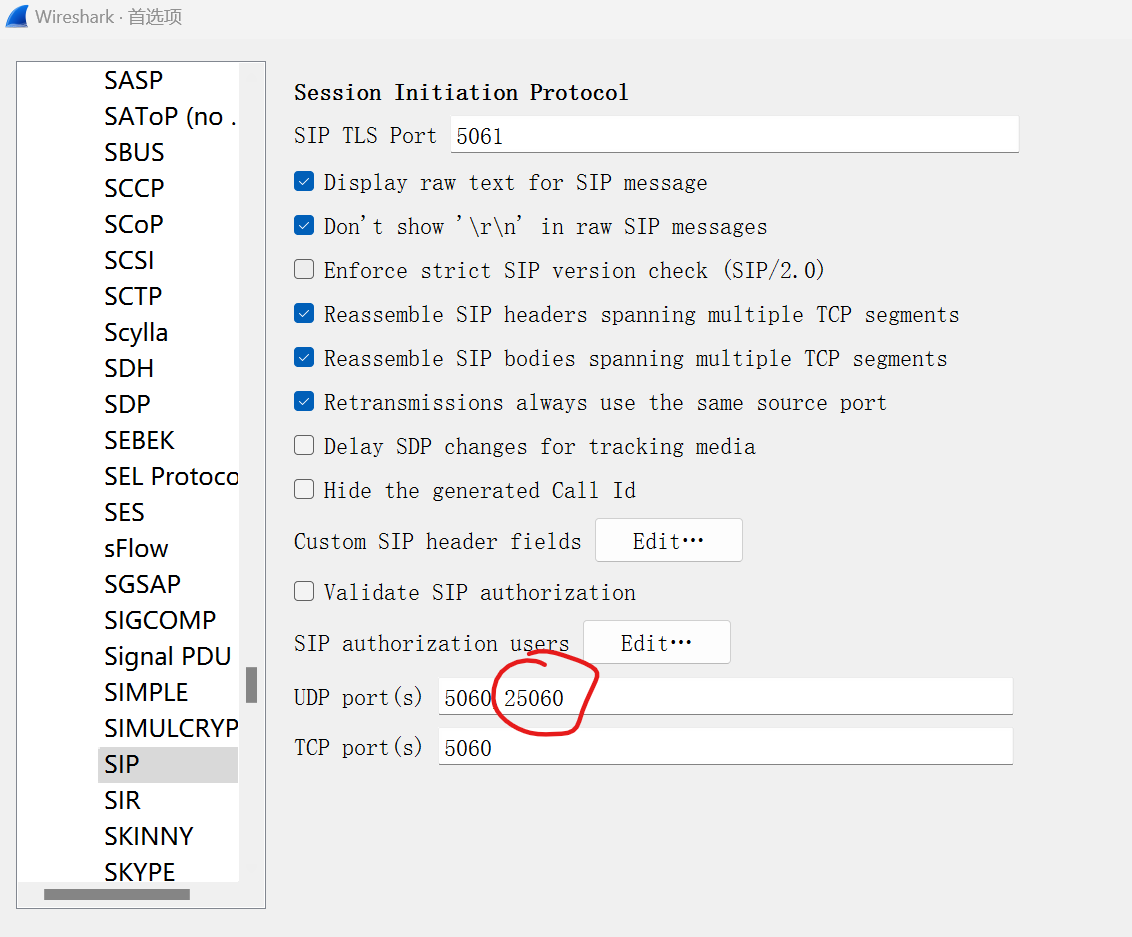Toggle Reassemble SIP bodies spanning TCP segments
Image resolution: width=1132 pixels, height=937 pixels.
click(304, 358)
